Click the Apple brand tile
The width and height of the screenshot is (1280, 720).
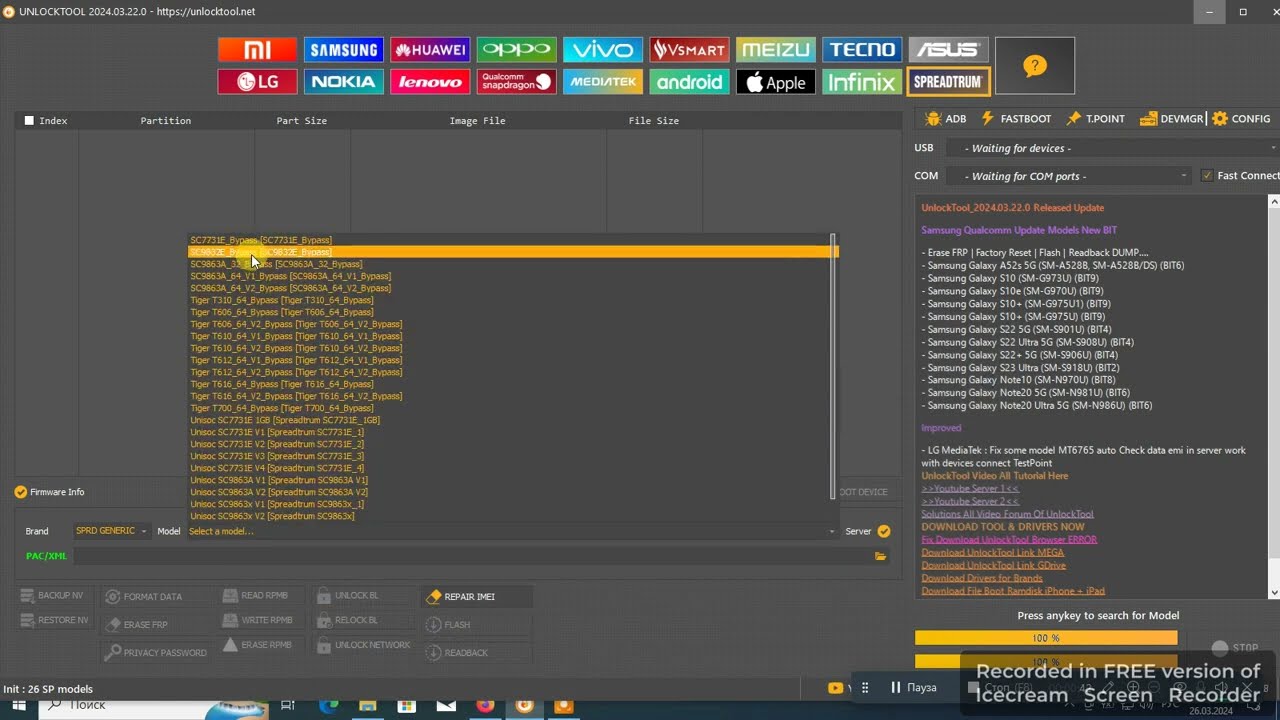[775, 82]
